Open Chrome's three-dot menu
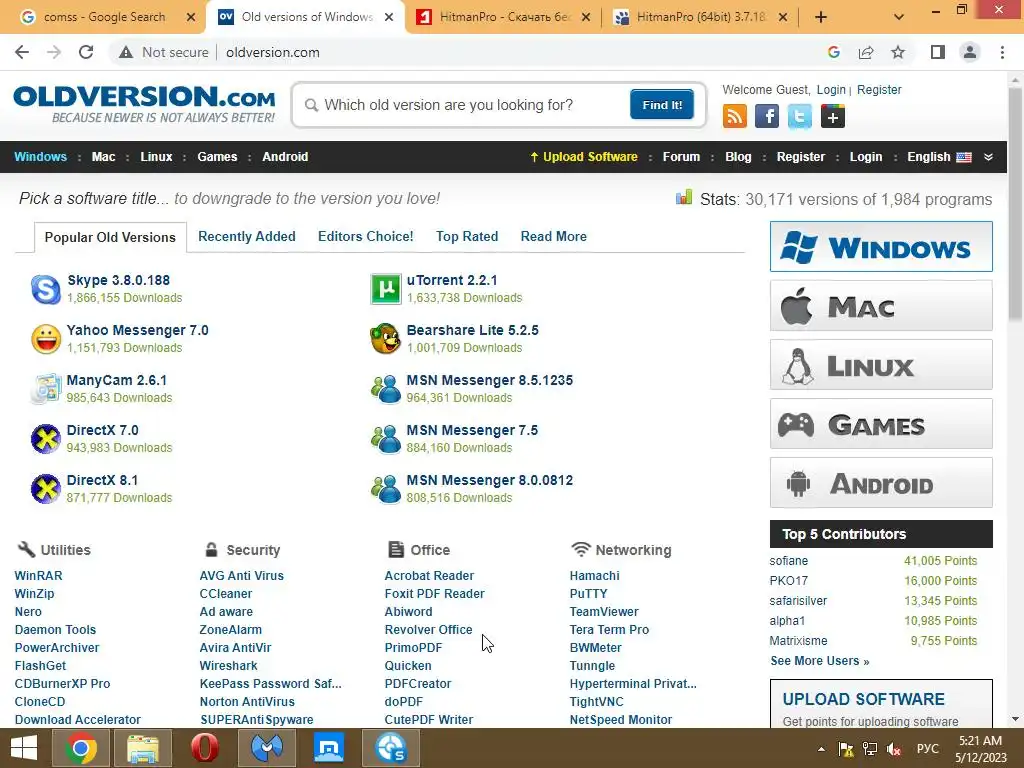 pos(1002,52)
